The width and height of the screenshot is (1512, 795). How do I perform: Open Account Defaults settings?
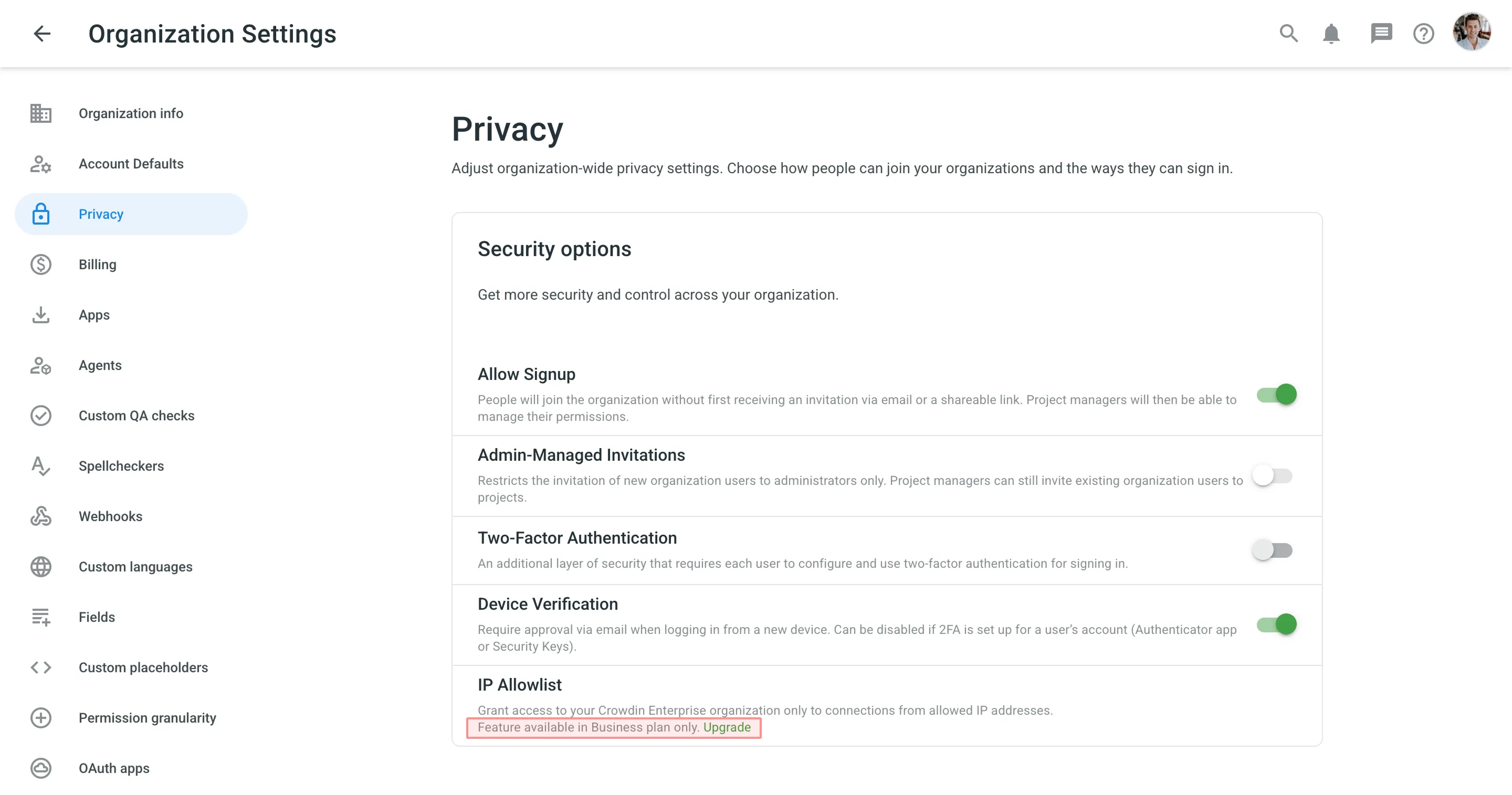click(x=131, y=164)
